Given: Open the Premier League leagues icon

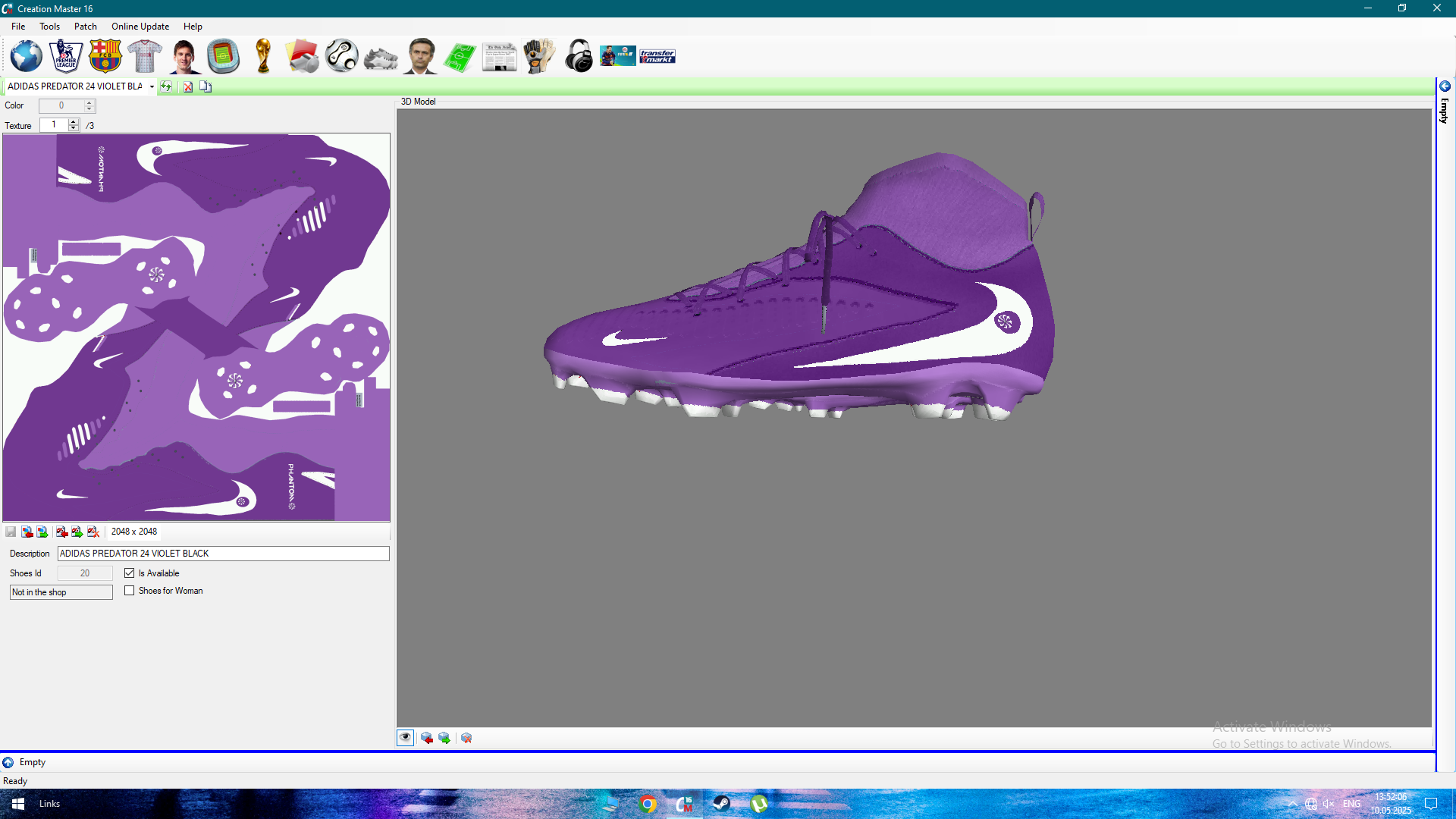Looking at the screenshot, I should tap(66, 56).
